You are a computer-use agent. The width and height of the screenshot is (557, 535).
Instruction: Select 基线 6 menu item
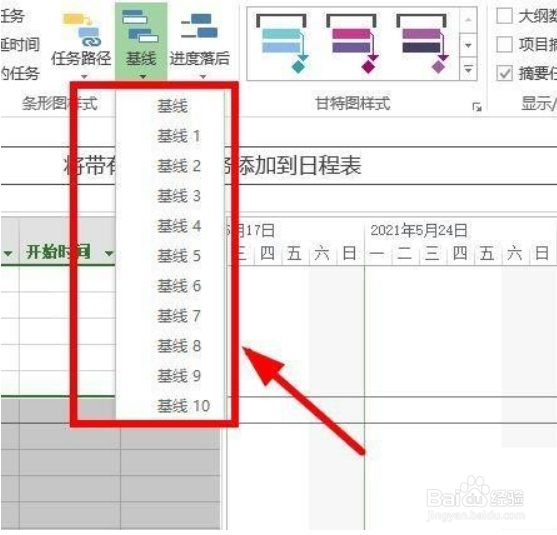pos(171,286)
